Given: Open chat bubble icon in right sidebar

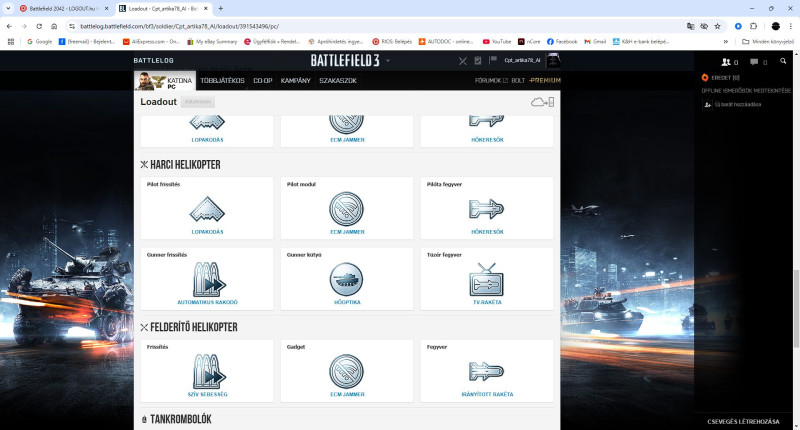Looking at the screenshot, I should [x=754, y=62].
